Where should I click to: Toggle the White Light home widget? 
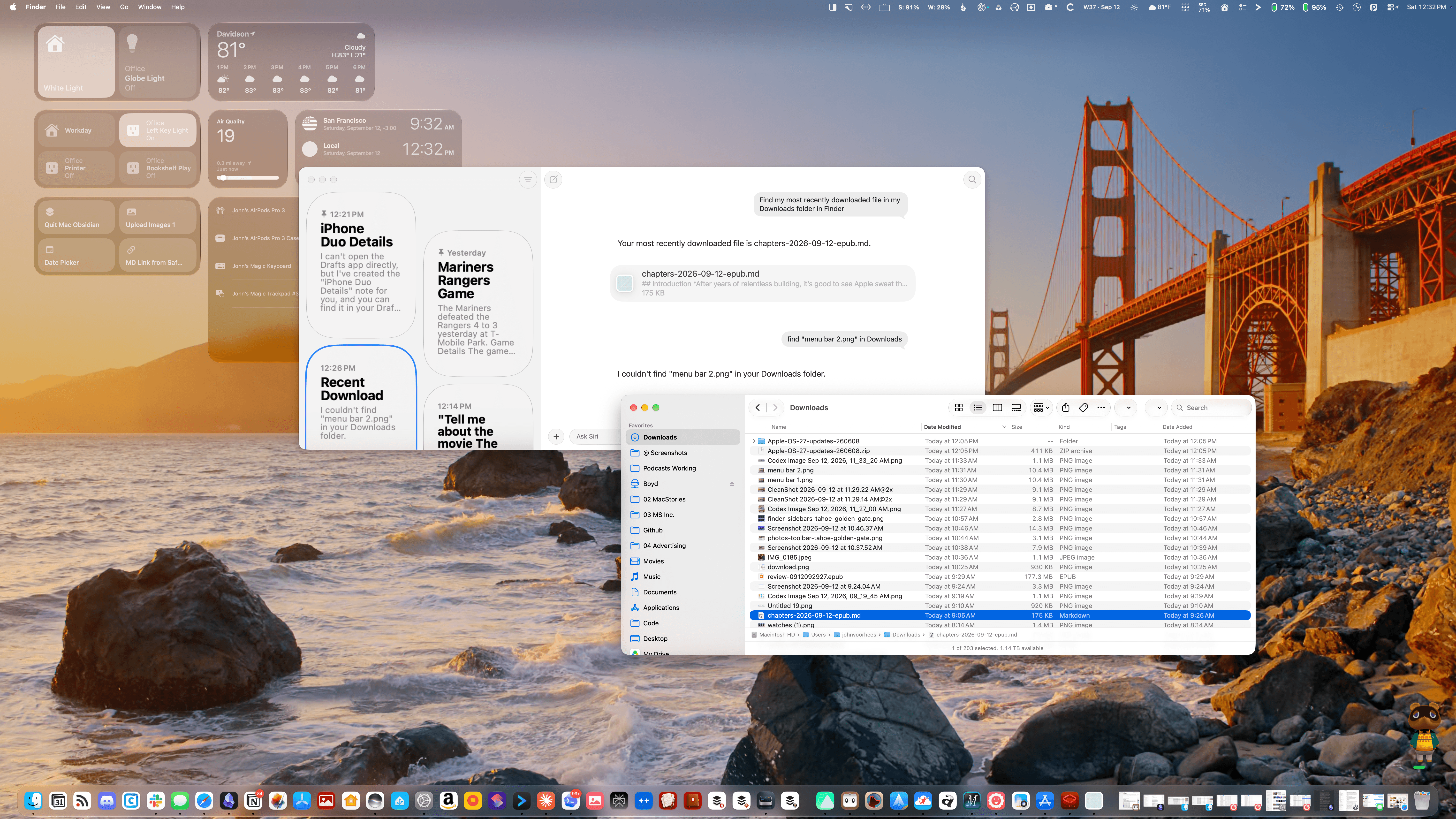point(76,62)
